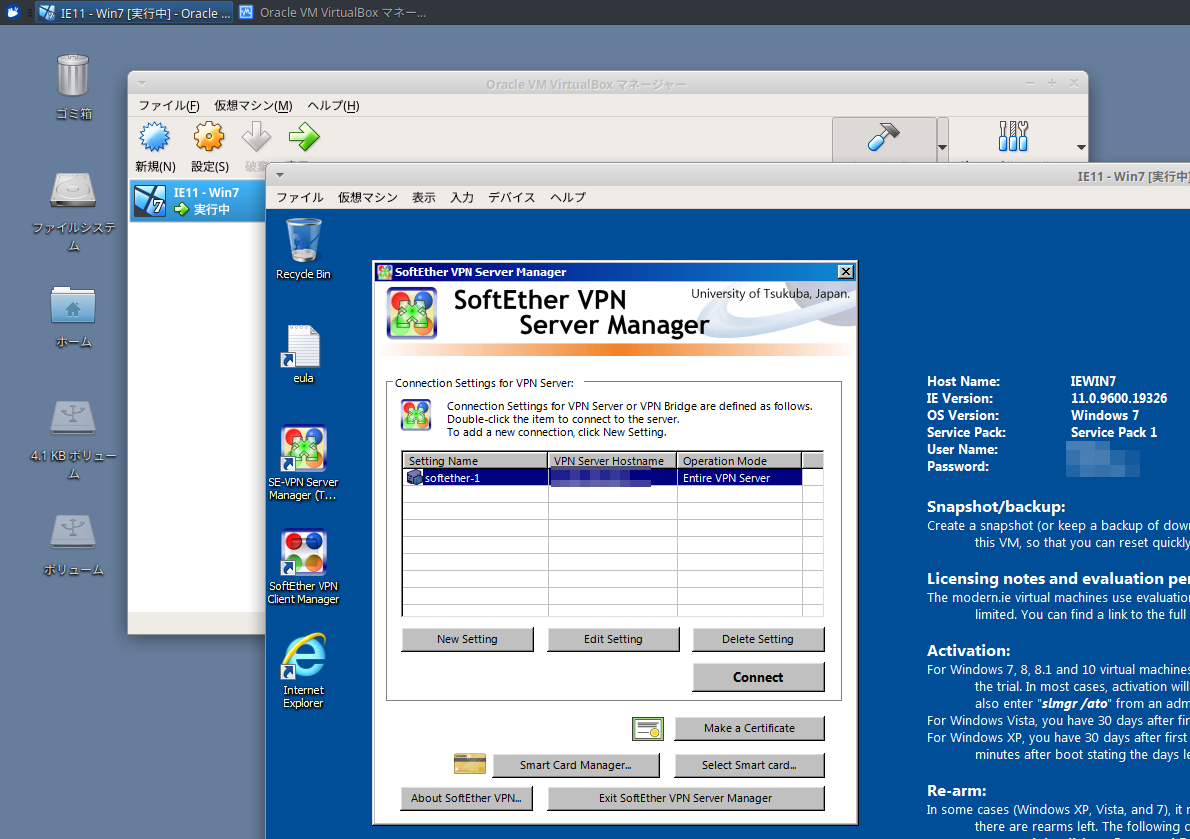Click the Connect button
Viewport: 1190px width, 839px height.
click(757, 677)
